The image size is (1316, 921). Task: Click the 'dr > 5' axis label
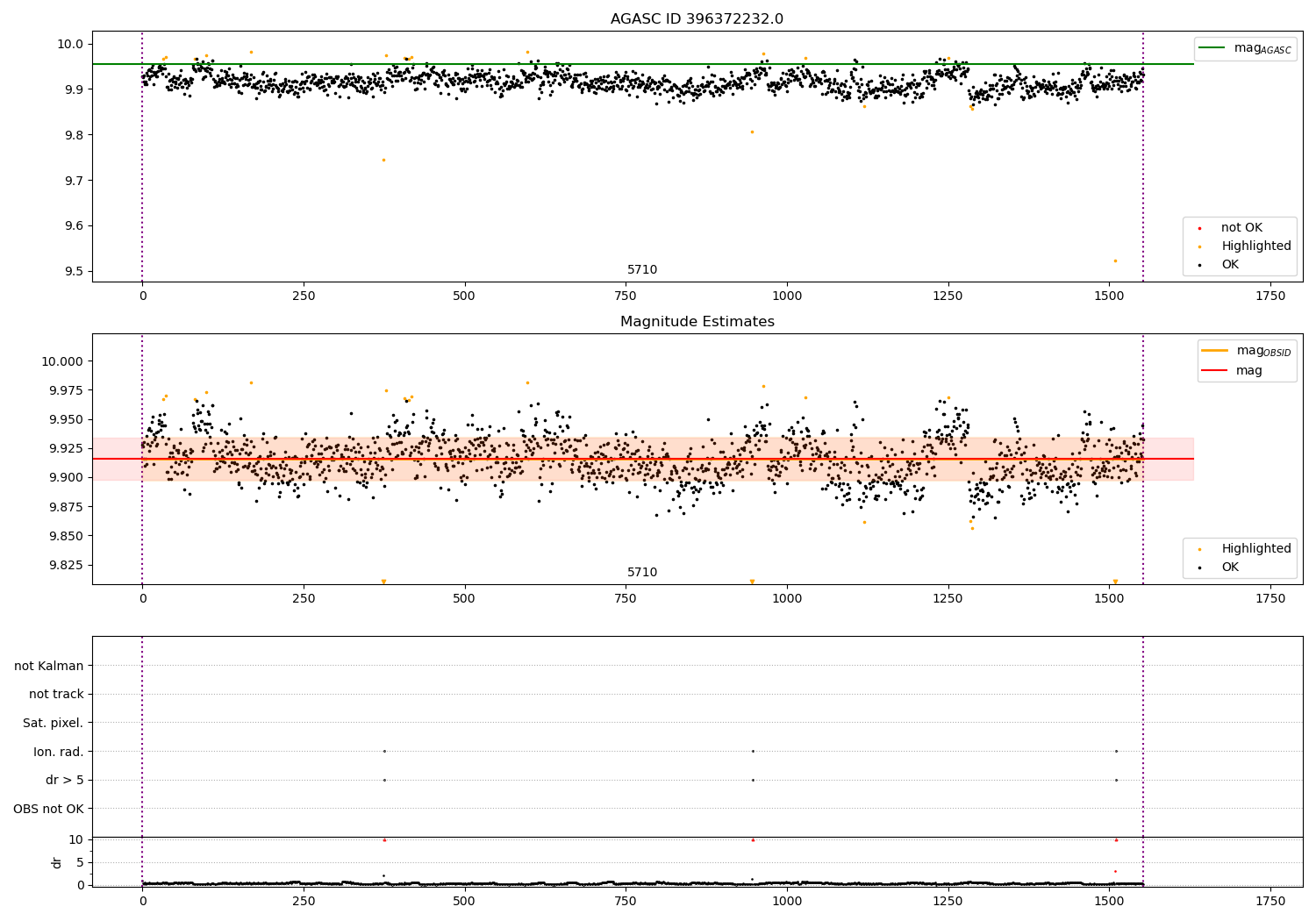pos(65,780)
